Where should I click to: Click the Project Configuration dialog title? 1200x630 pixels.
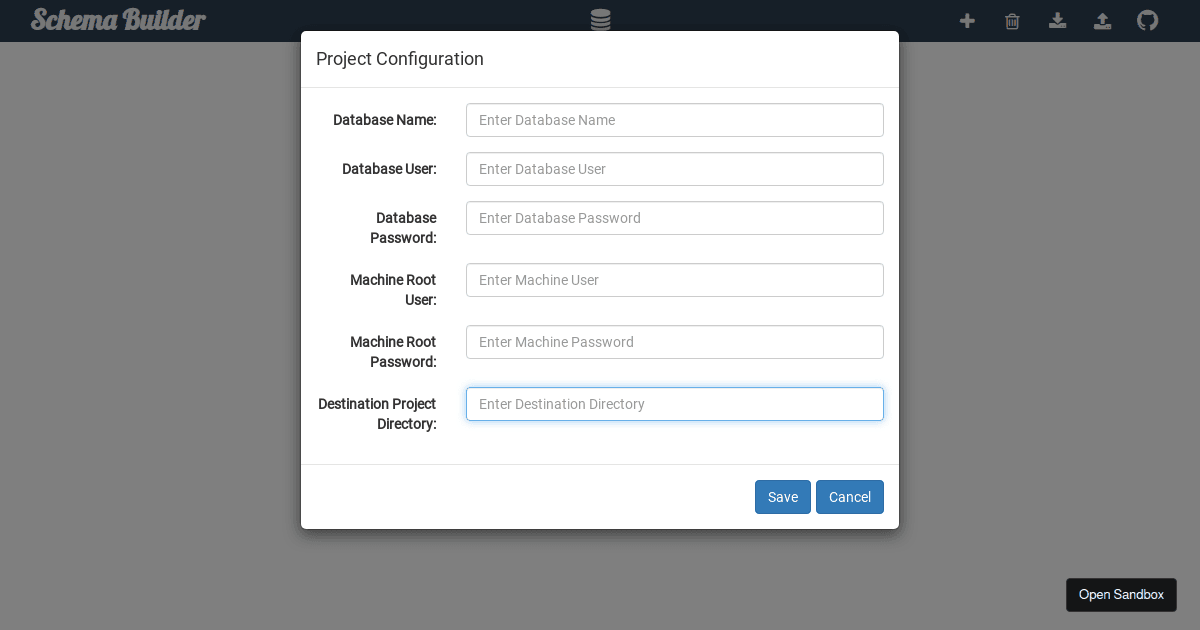click(400, 59)
